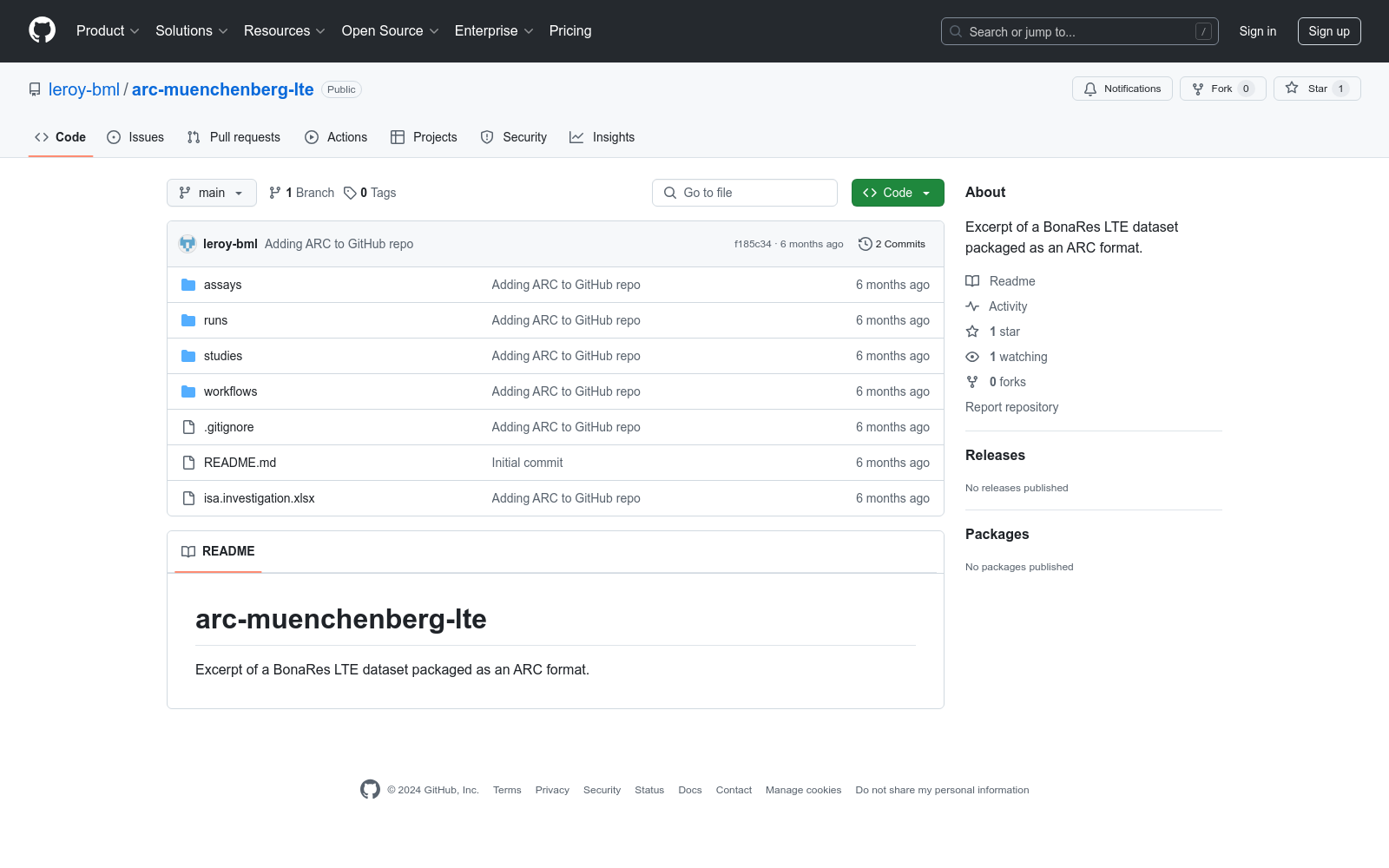Click the Fork icon
Image resolution: width=1389 pixels, height=868 pixels.
click(x=1198, y=89)
